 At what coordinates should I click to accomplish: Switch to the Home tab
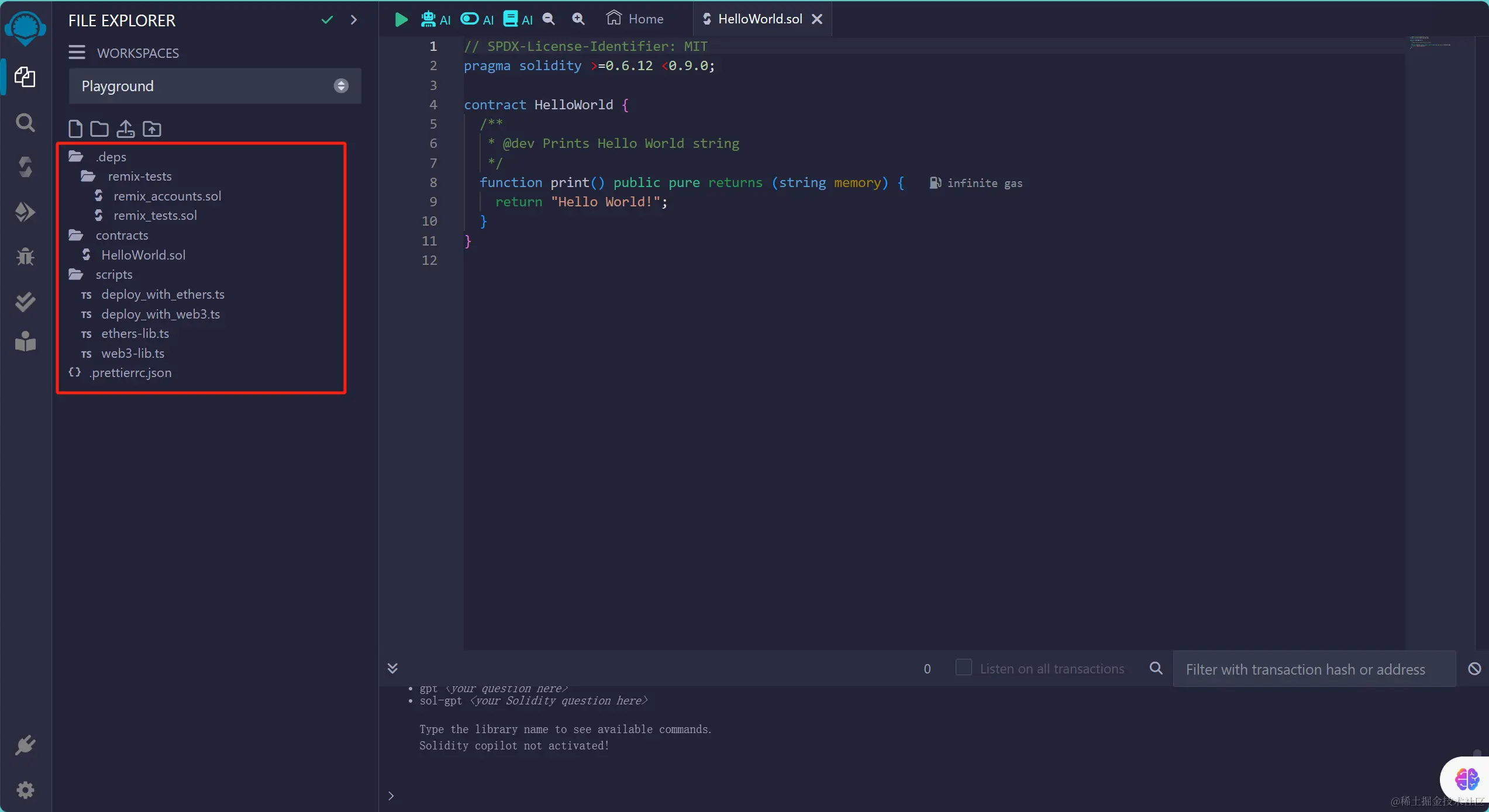(x=635, y=19)
